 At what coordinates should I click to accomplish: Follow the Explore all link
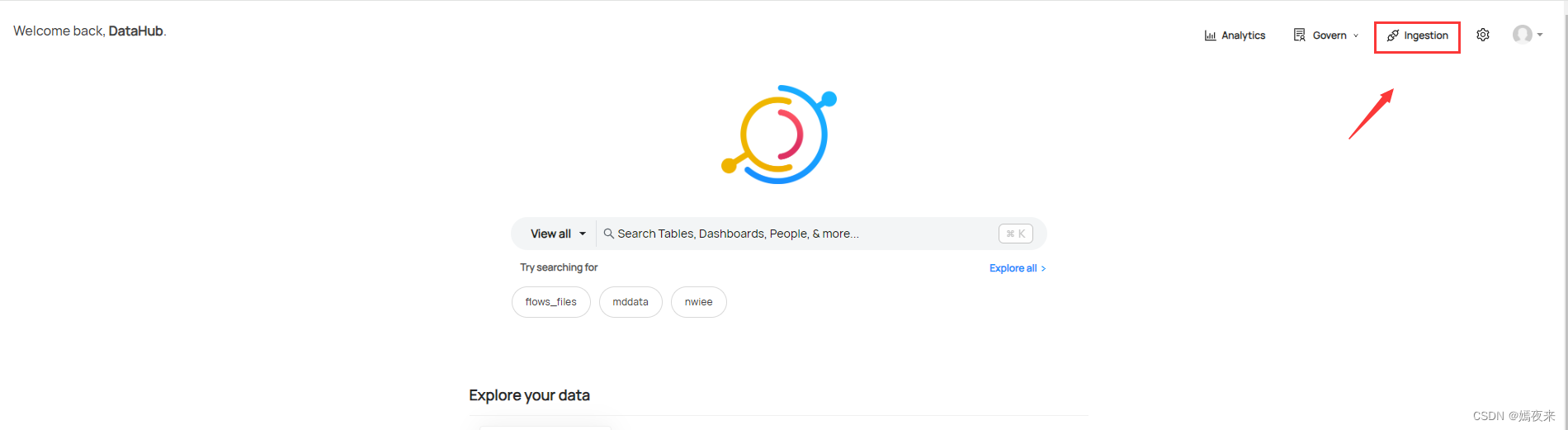1018,268
